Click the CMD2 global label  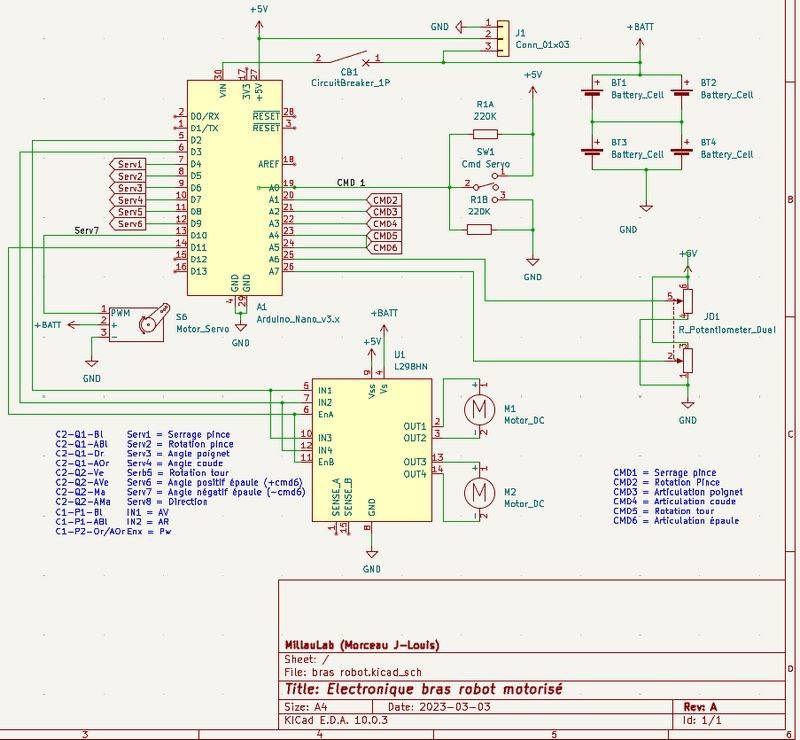pyautogui.click(x=384, y=200)
